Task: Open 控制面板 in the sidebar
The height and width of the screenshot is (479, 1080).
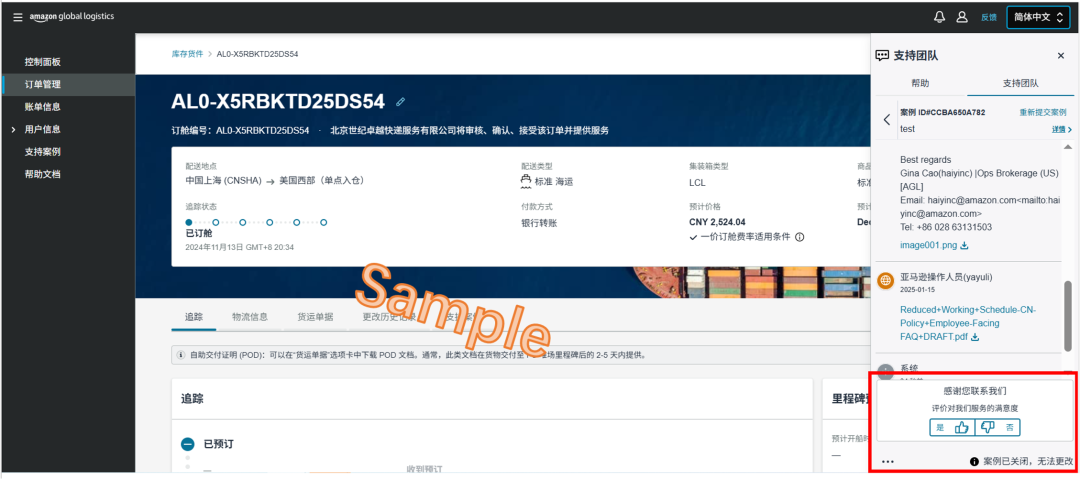Action: (x=43, y=62)
